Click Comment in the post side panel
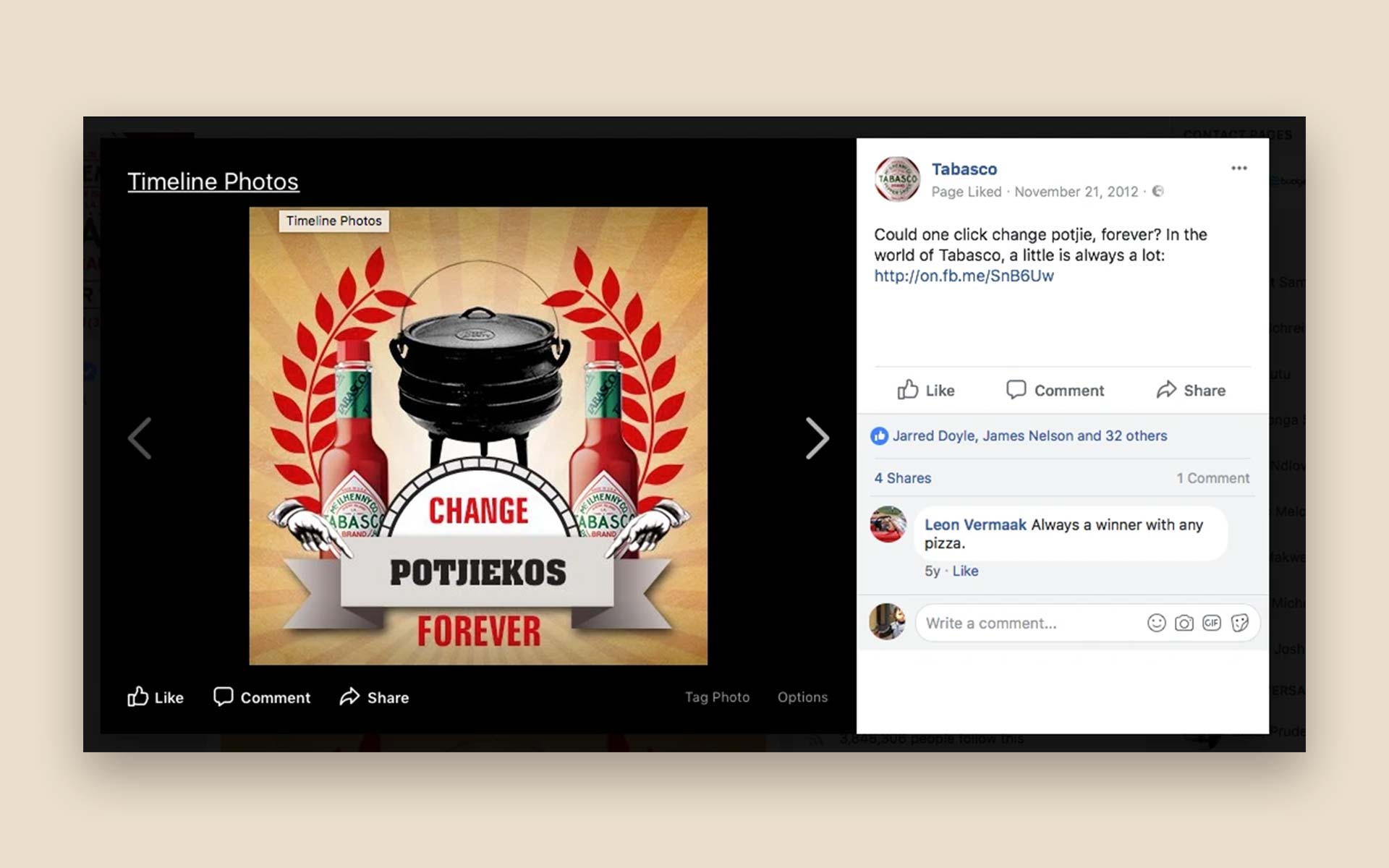This screenshot has width=1389, height=868. tap(1055, 391)
